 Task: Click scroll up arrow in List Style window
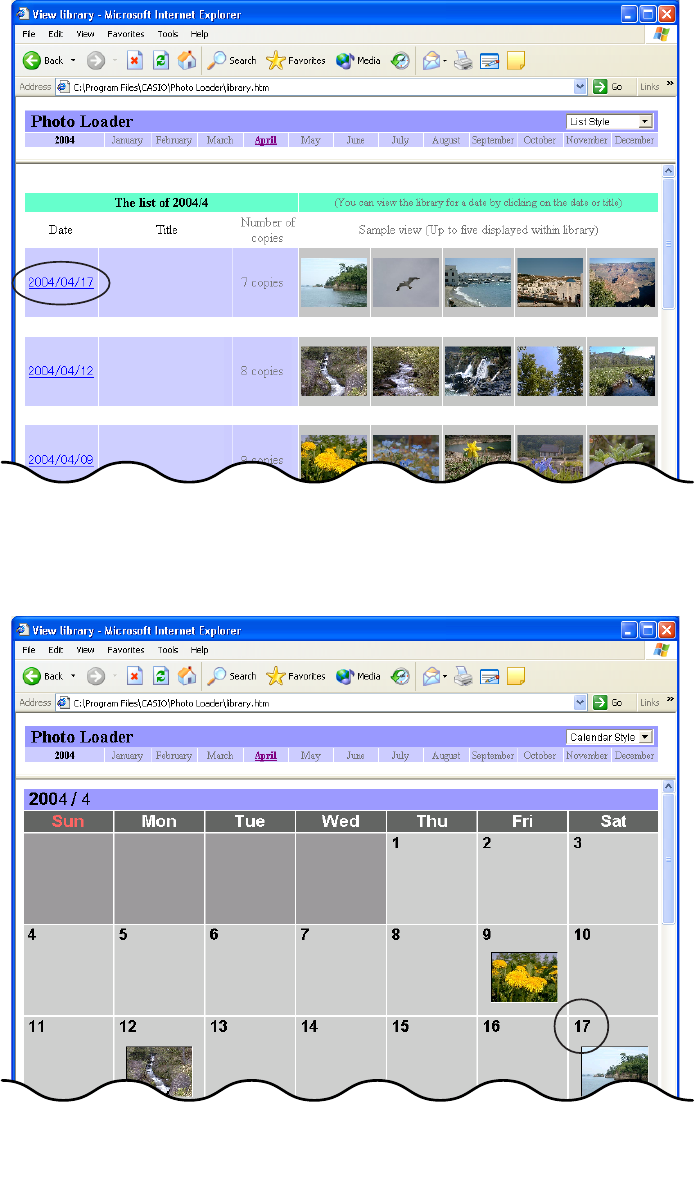[x=669, y=171]
